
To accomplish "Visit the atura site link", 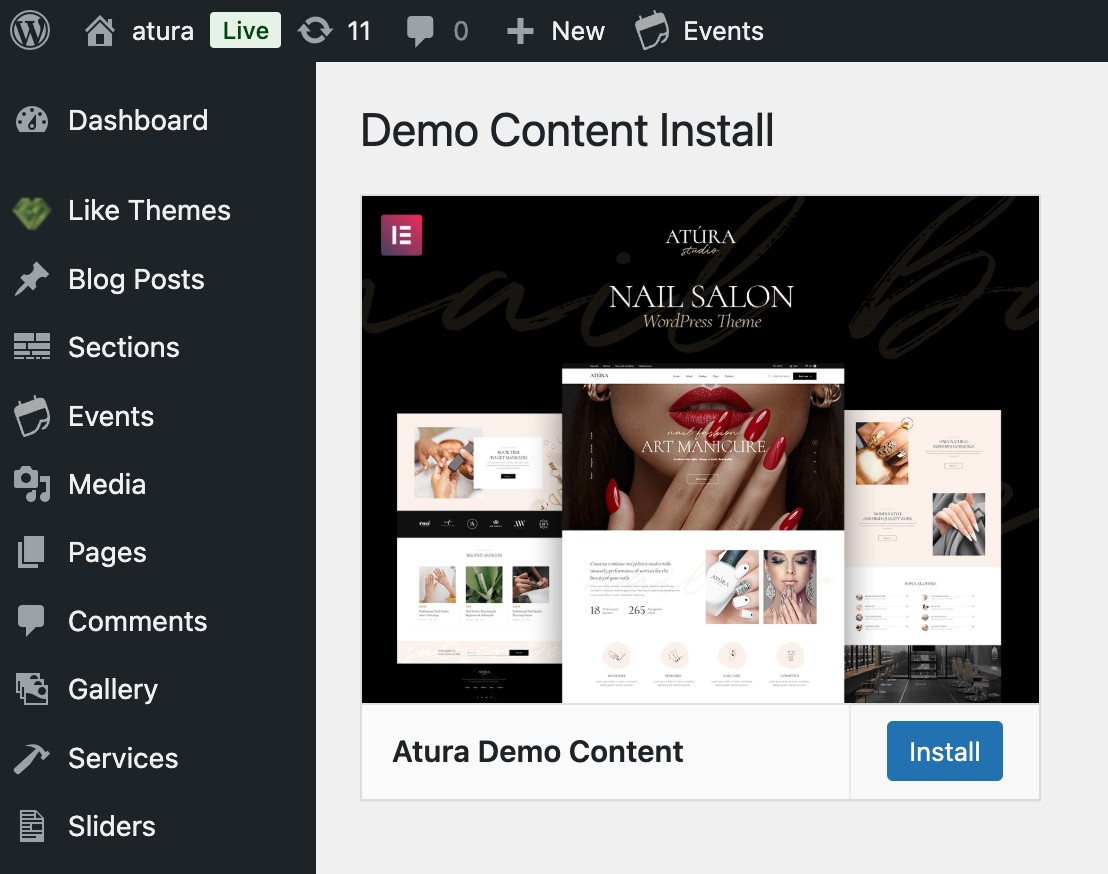I will (163, 31).
